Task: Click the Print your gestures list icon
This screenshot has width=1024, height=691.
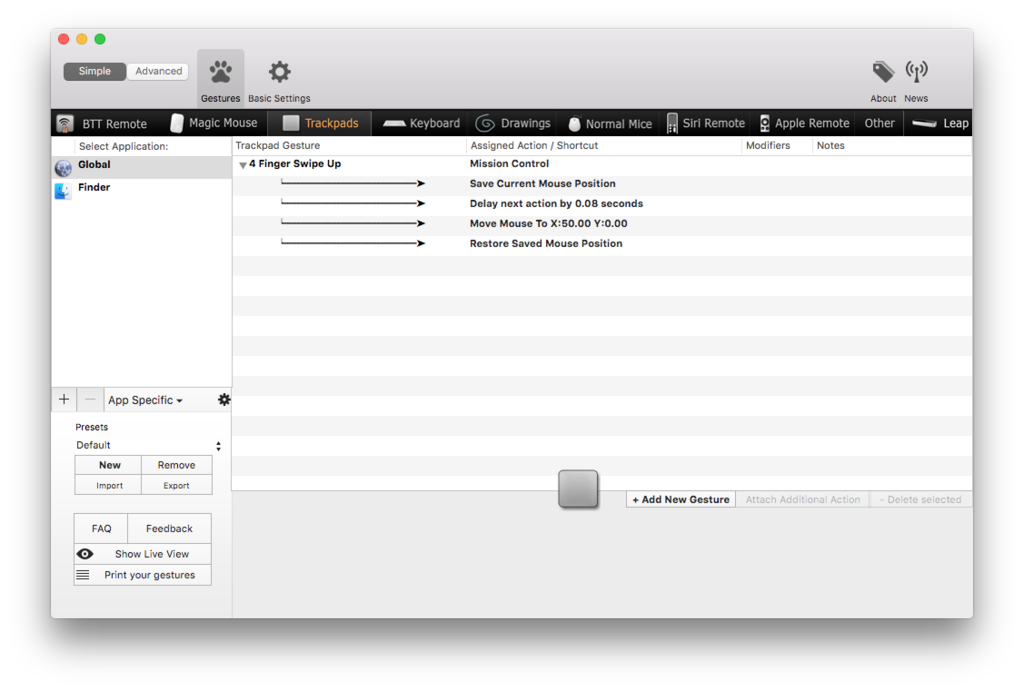Action: click(83, 575)
